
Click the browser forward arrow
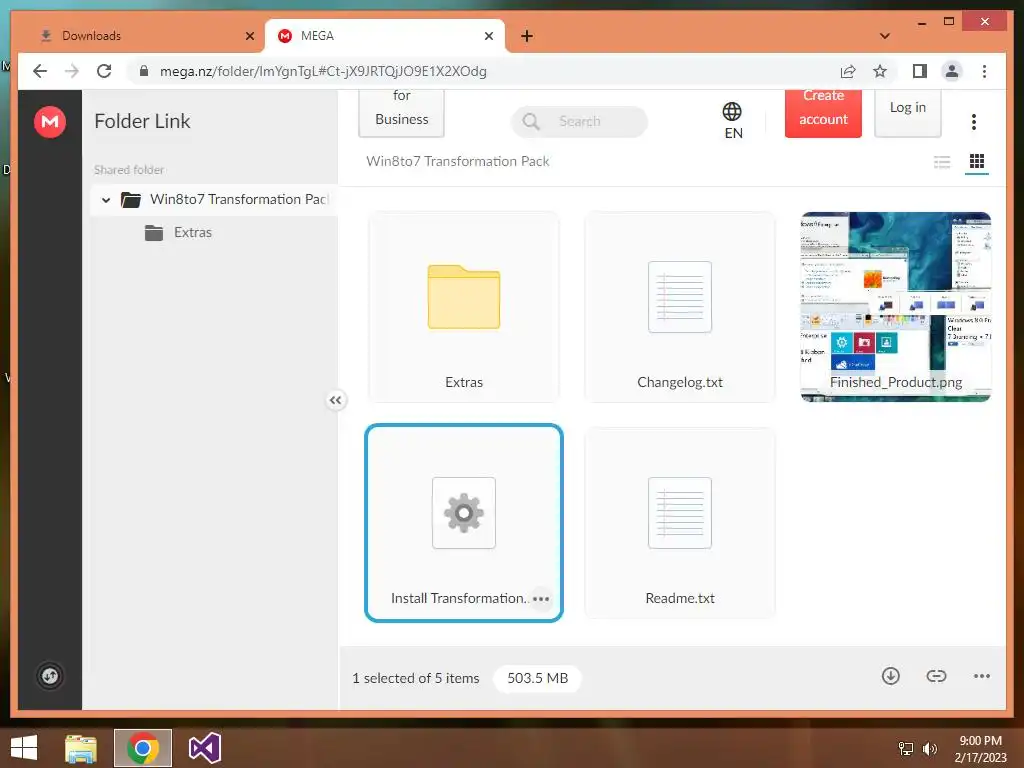point(72,71)
